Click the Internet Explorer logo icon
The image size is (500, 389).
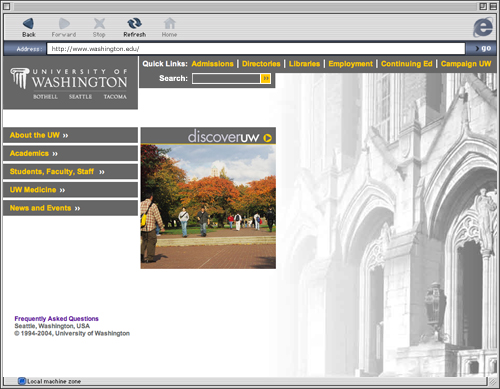point(483,27)
